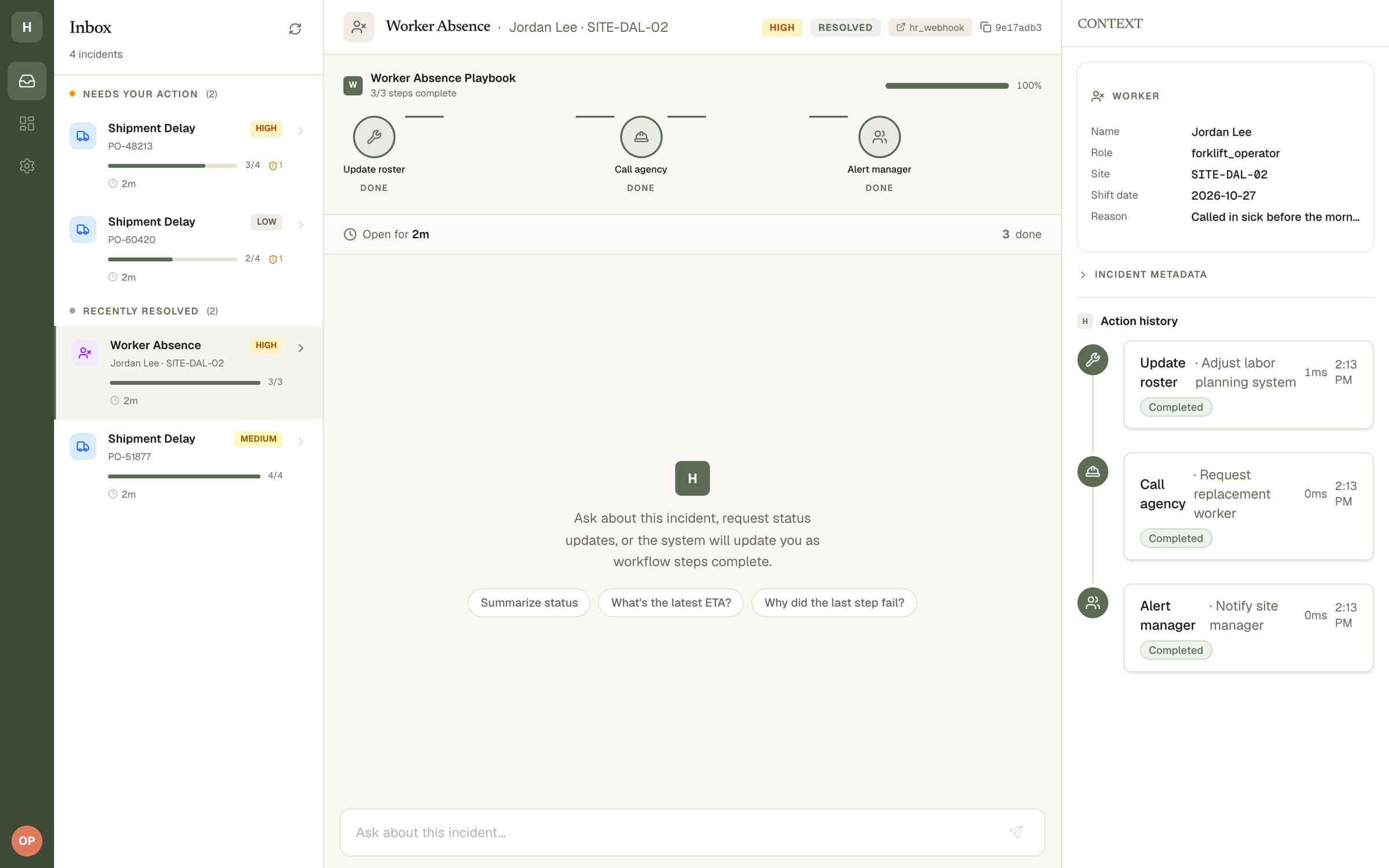Click truck icon for PO-51877
The image size is (1389, 868).
click(83, 447)
